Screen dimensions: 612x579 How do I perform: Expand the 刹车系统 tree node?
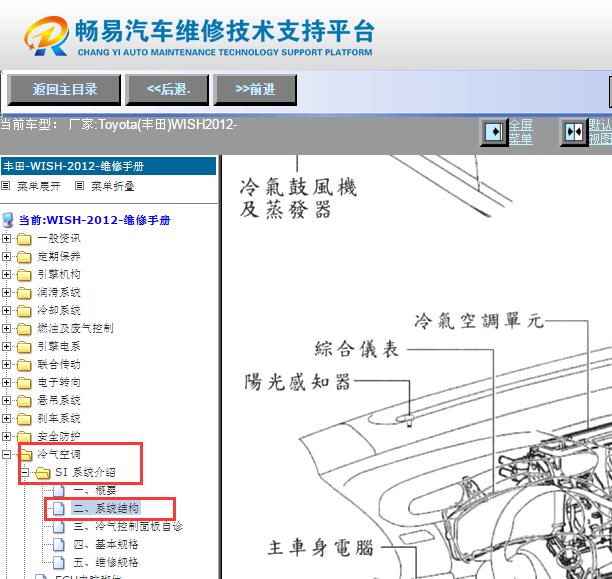point(6,418)
